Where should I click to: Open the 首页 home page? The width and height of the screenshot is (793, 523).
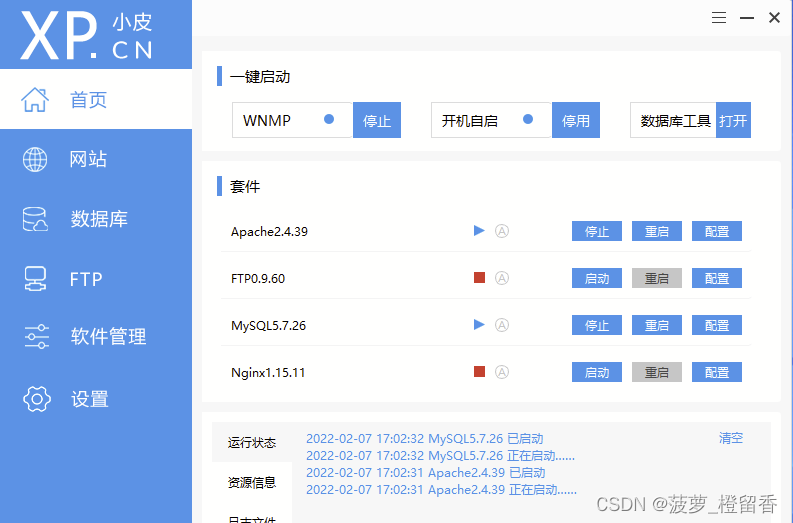point(96,99)
